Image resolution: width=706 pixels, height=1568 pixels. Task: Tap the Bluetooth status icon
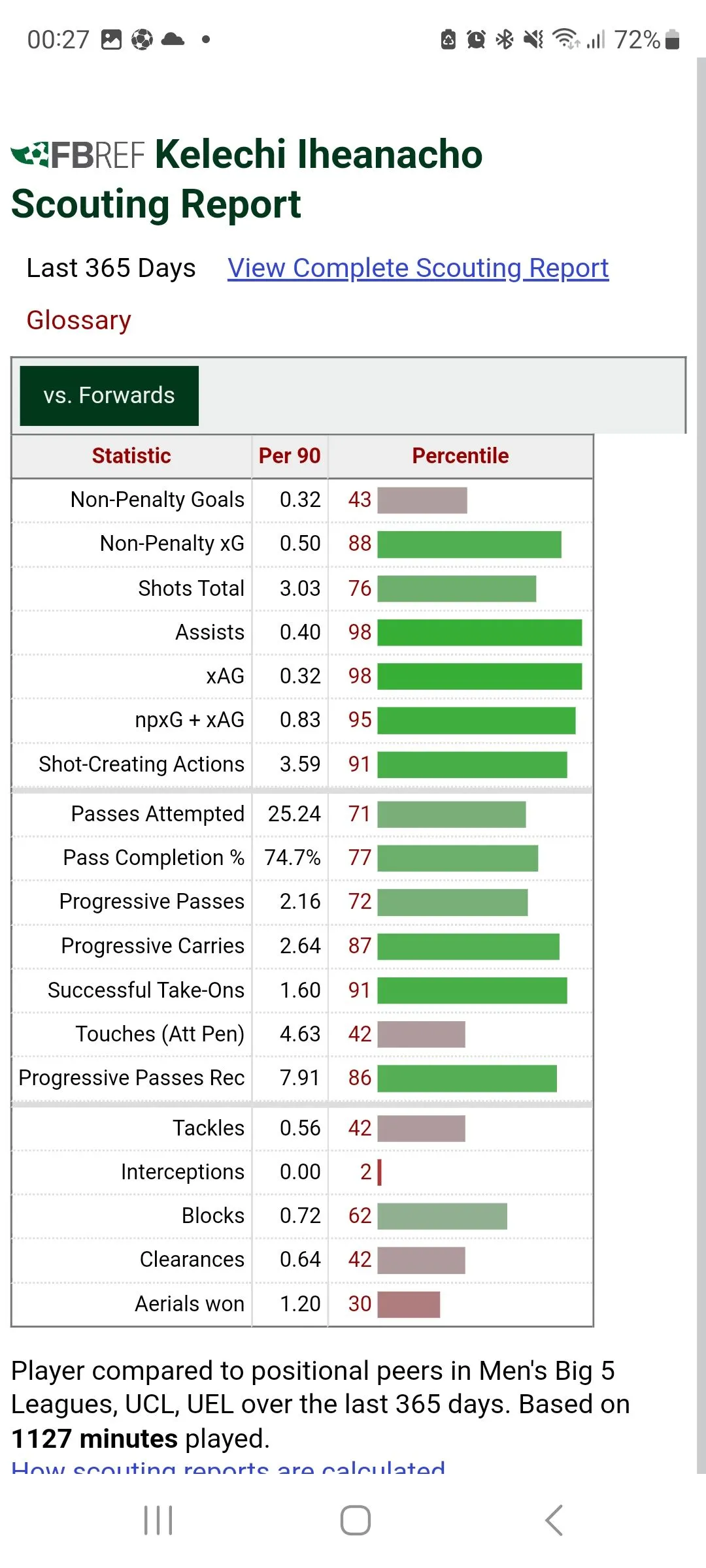pos(504,40)
